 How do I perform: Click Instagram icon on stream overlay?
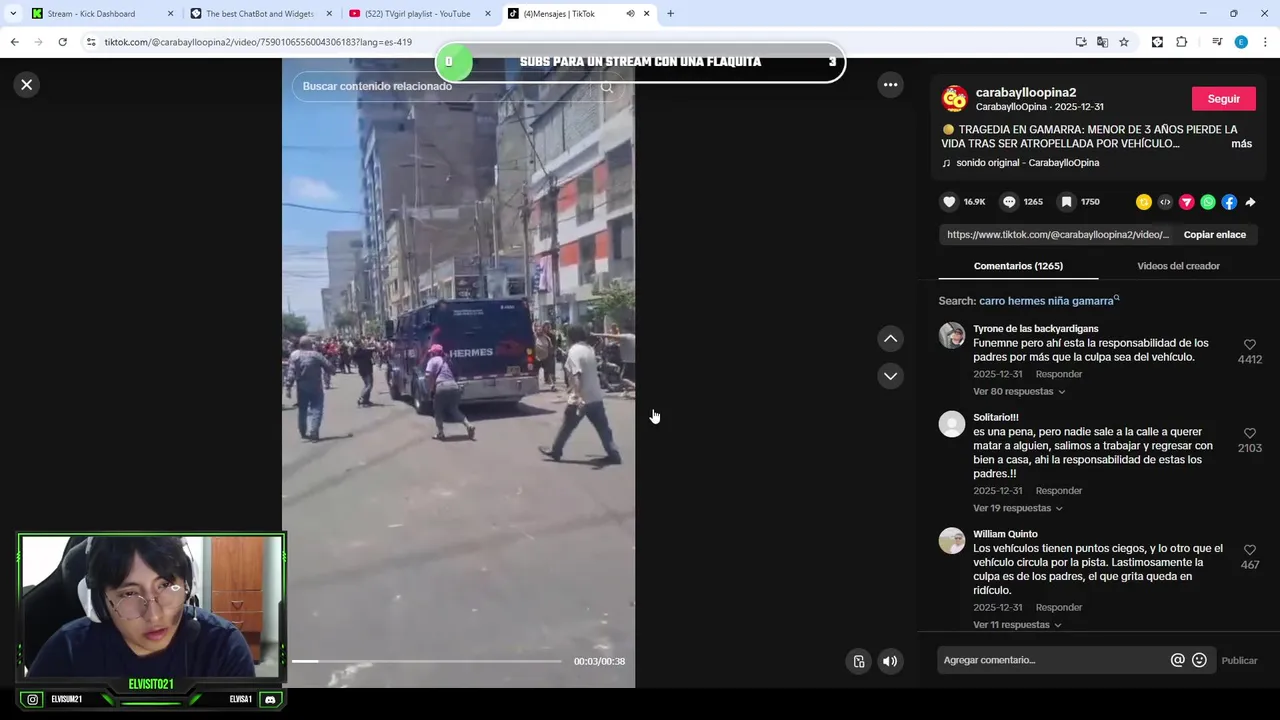tap(33, 700)
